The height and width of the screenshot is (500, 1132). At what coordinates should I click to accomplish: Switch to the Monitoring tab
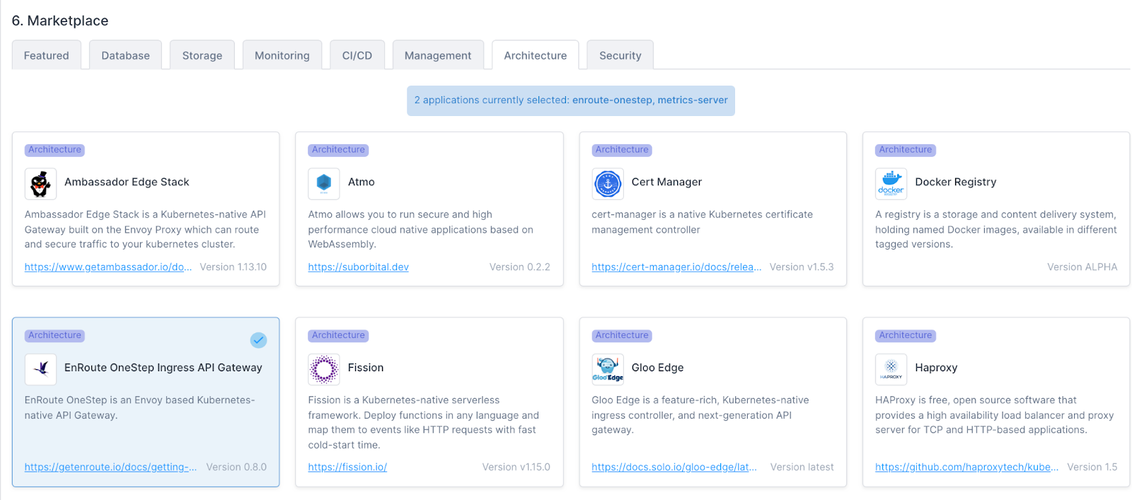click(x=282, y=55)
